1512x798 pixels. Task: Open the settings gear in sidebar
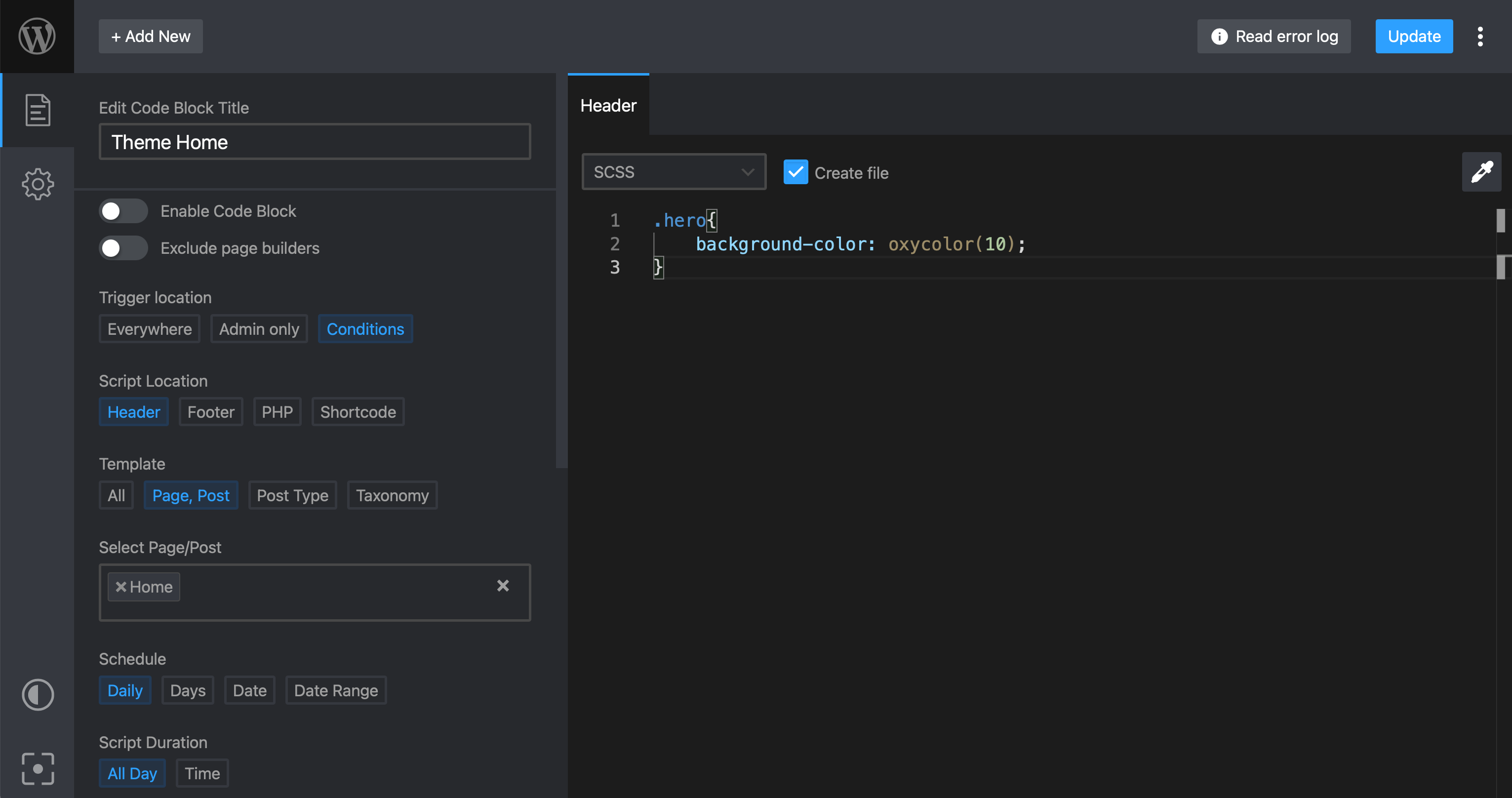(38, 184)
